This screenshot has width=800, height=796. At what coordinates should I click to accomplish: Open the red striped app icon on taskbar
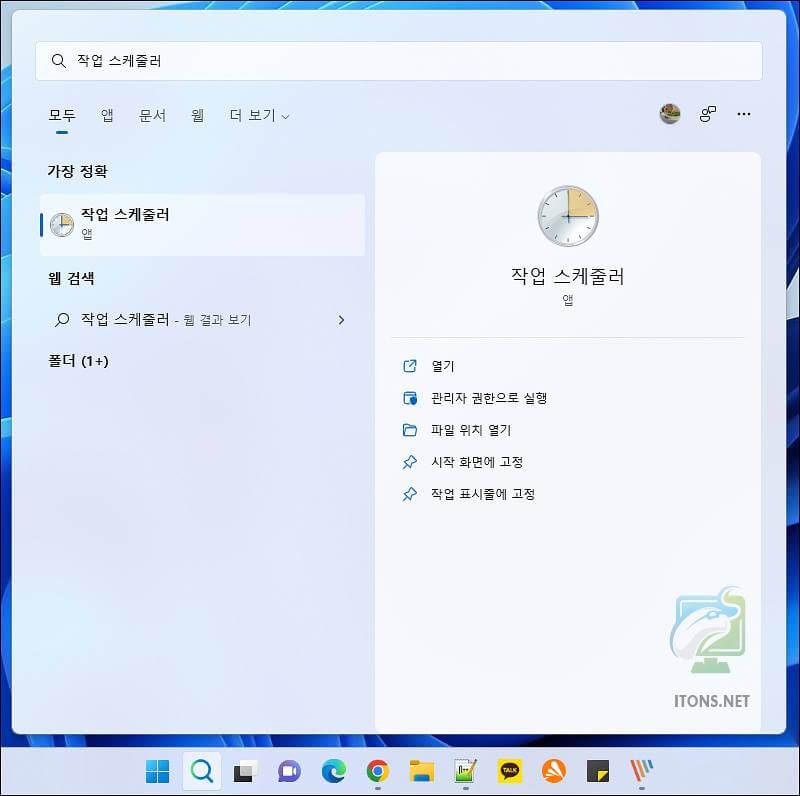[641, 770]
